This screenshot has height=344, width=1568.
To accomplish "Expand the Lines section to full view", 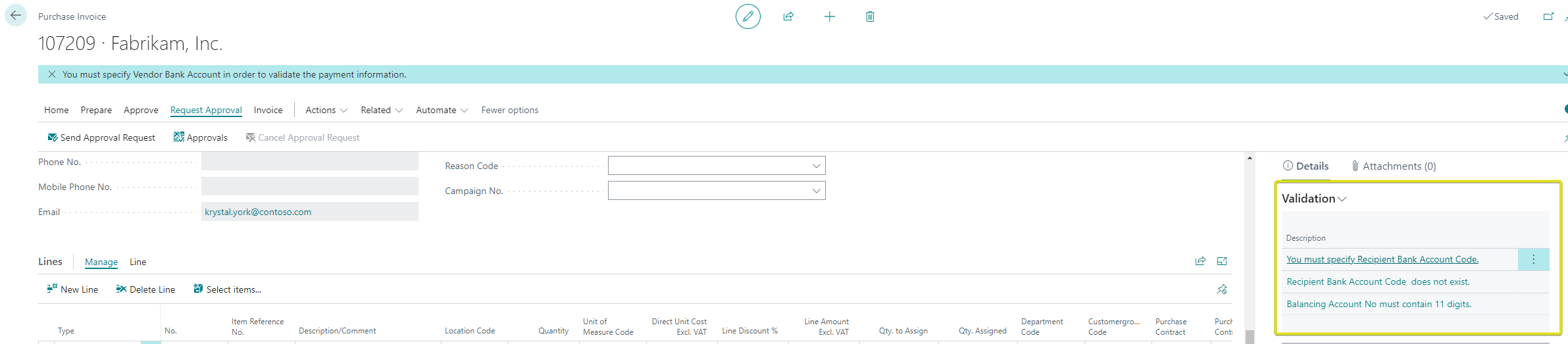I will click(1222, 261).
